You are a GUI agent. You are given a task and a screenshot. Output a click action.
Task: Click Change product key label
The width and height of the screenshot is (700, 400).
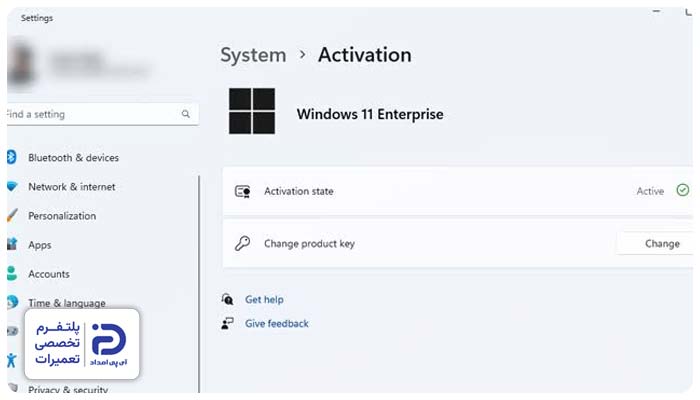click(x=309, y=244)
